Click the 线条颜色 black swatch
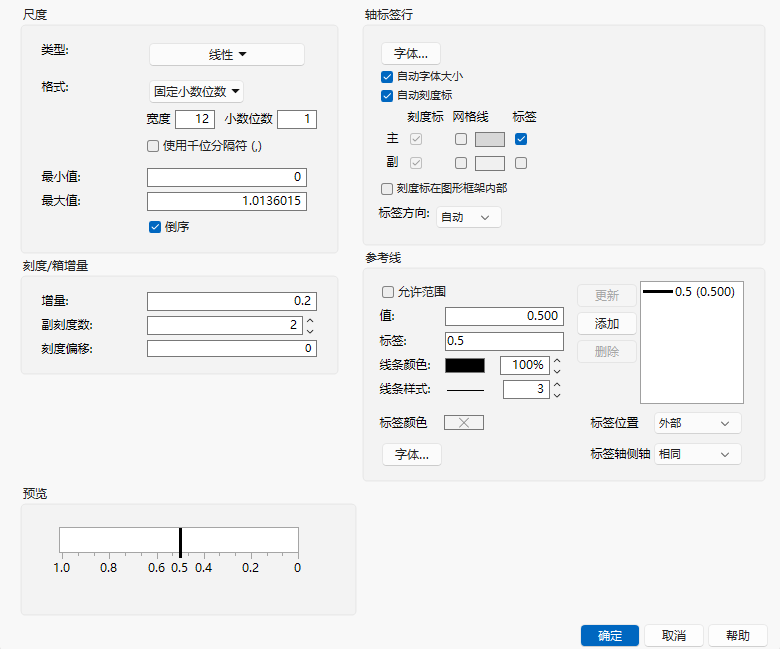Image resolution: width=780 pixels, height=649 pixels. click(465, 366)
